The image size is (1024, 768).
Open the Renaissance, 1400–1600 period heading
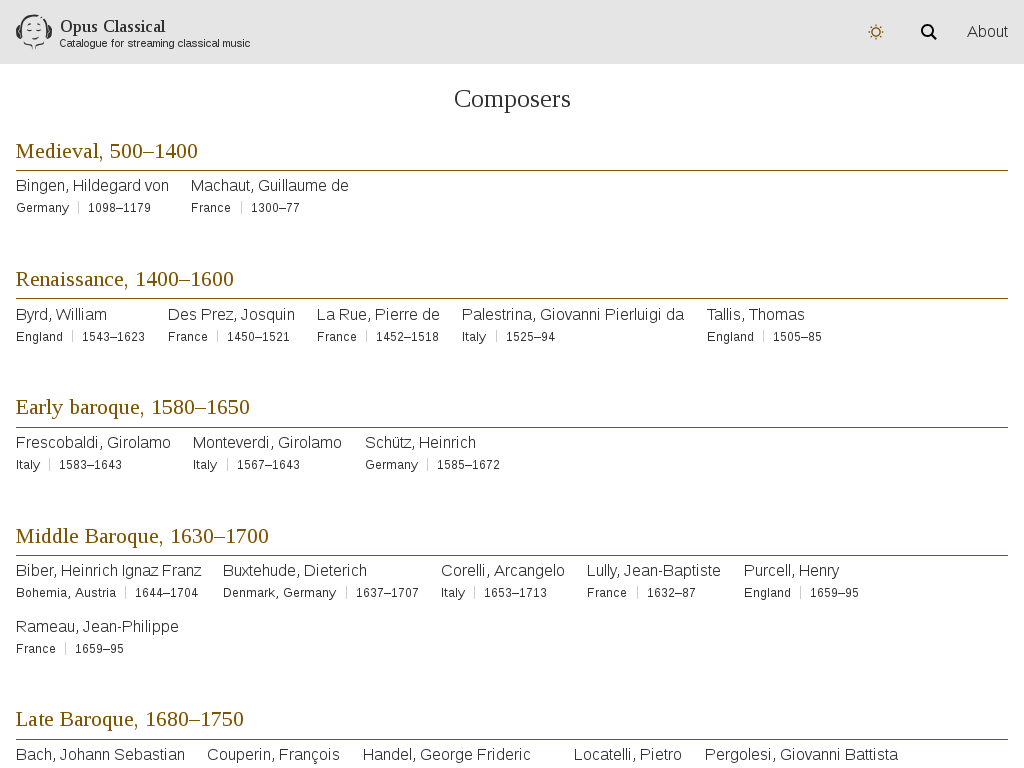[125, 279]
